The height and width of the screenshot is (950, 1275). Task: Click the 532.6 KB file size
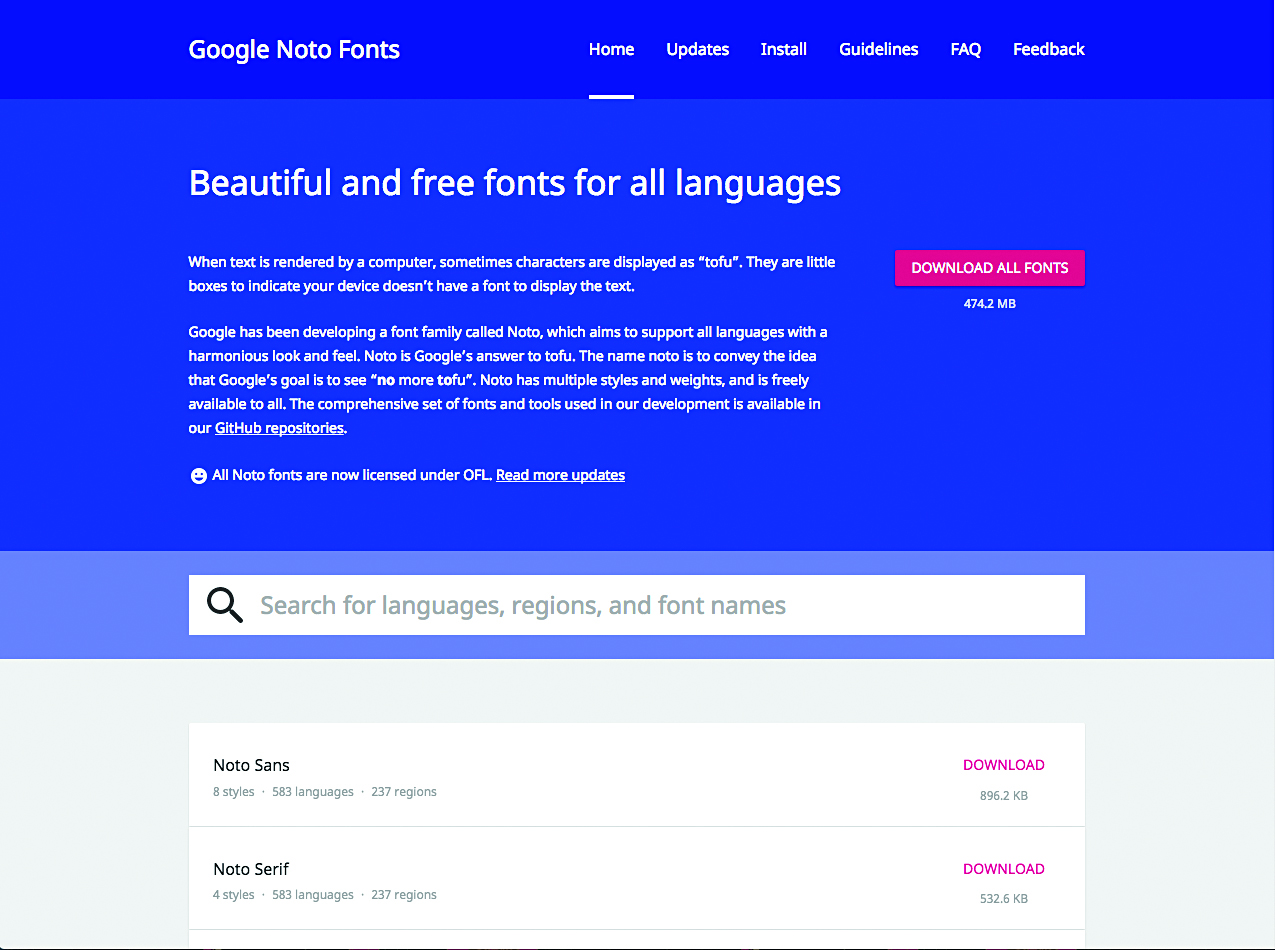[1004, 899]
